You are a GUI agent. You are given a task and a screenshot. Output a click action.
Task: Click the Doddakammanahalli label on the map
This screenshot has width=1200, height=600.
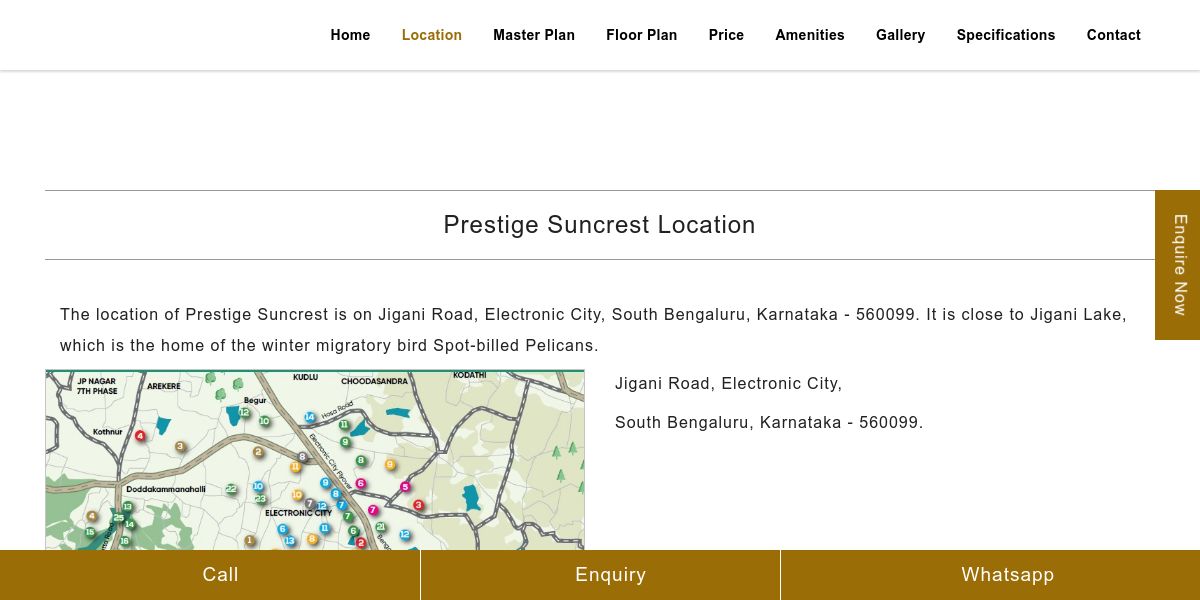point(166,489)
